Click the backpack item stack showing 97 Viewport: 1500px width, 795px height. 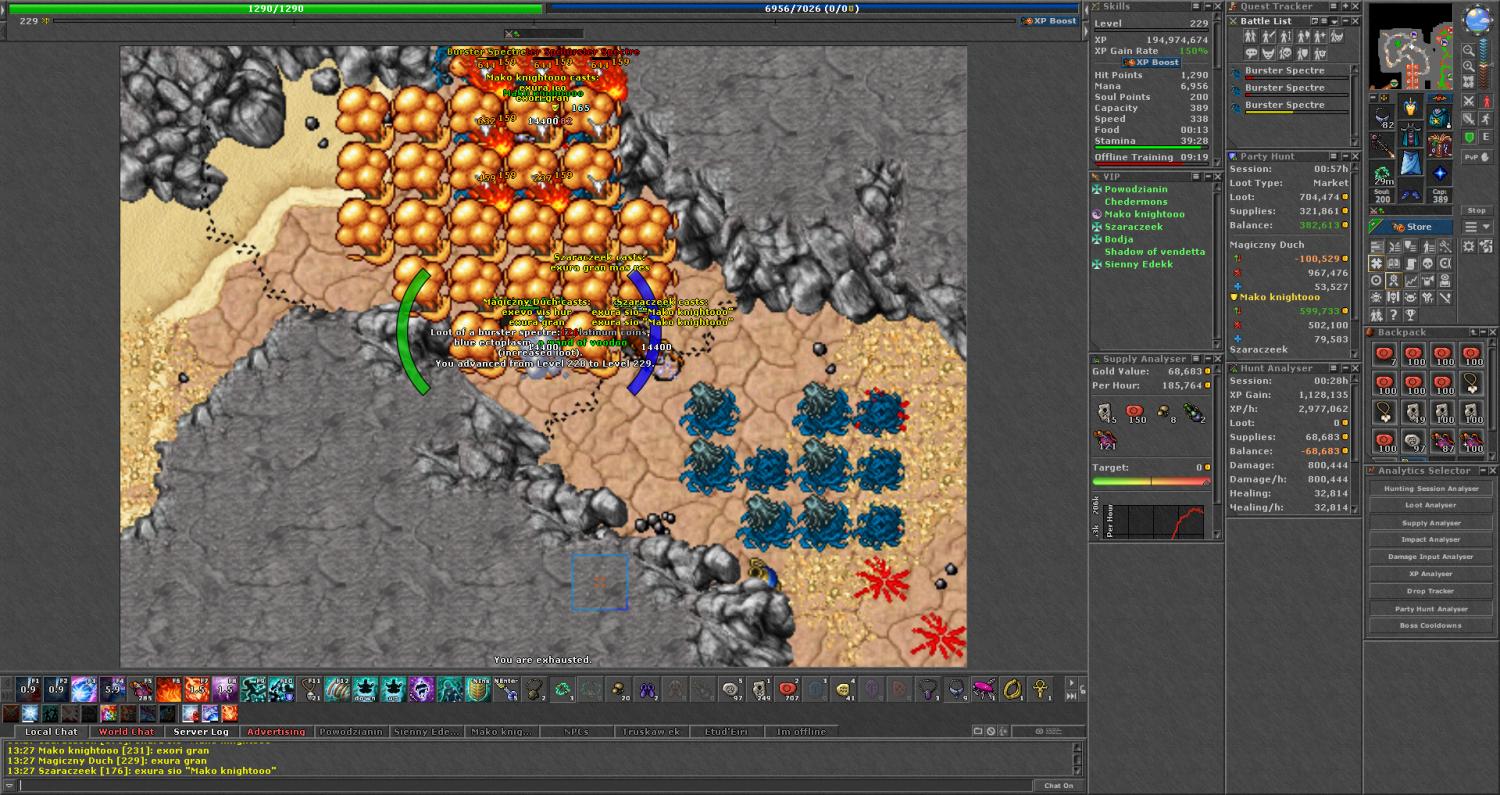point(1413,441)
